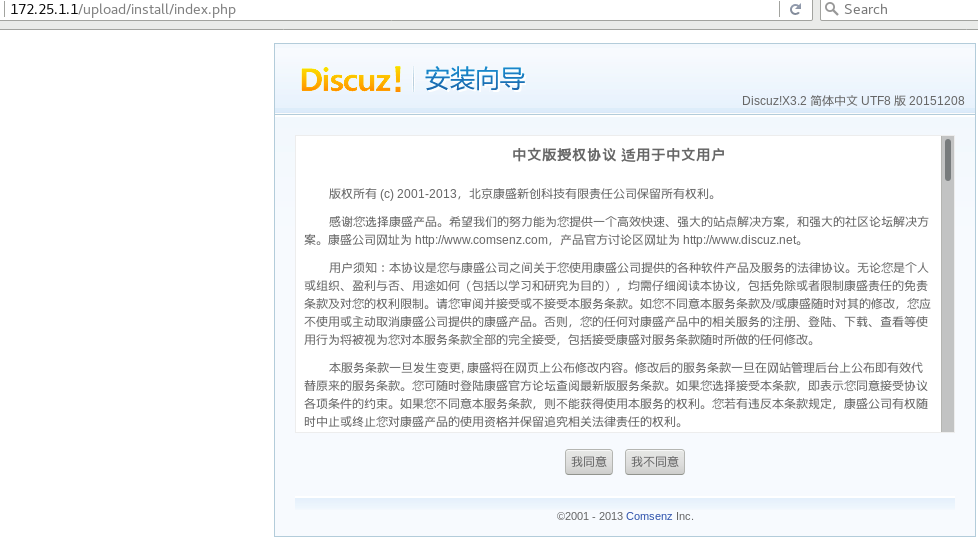Click the 安装向导 heading
This screenshot has width=978, height=540.
[475, 79]
